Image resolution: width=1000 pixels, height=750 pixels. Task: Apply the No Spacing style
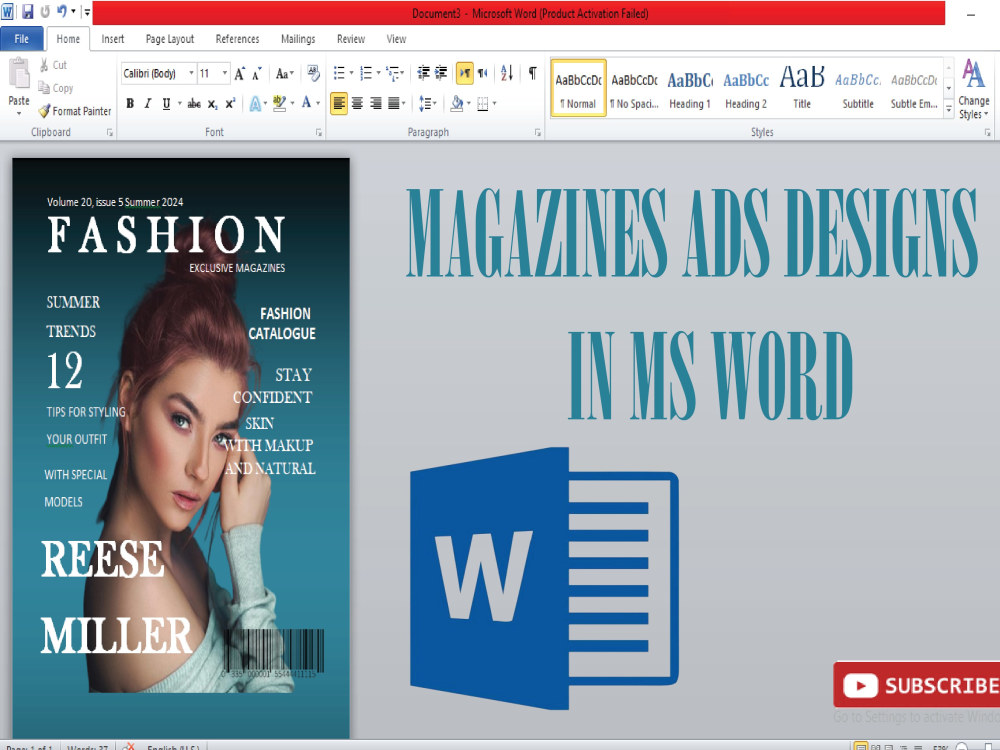(x=634, y=89)
